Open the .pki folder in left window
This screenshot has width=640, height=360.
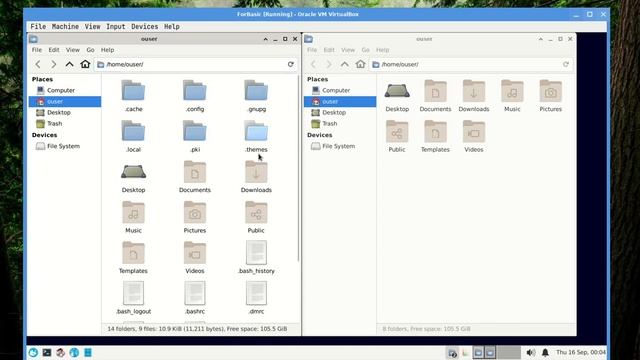tap(195, 136)
